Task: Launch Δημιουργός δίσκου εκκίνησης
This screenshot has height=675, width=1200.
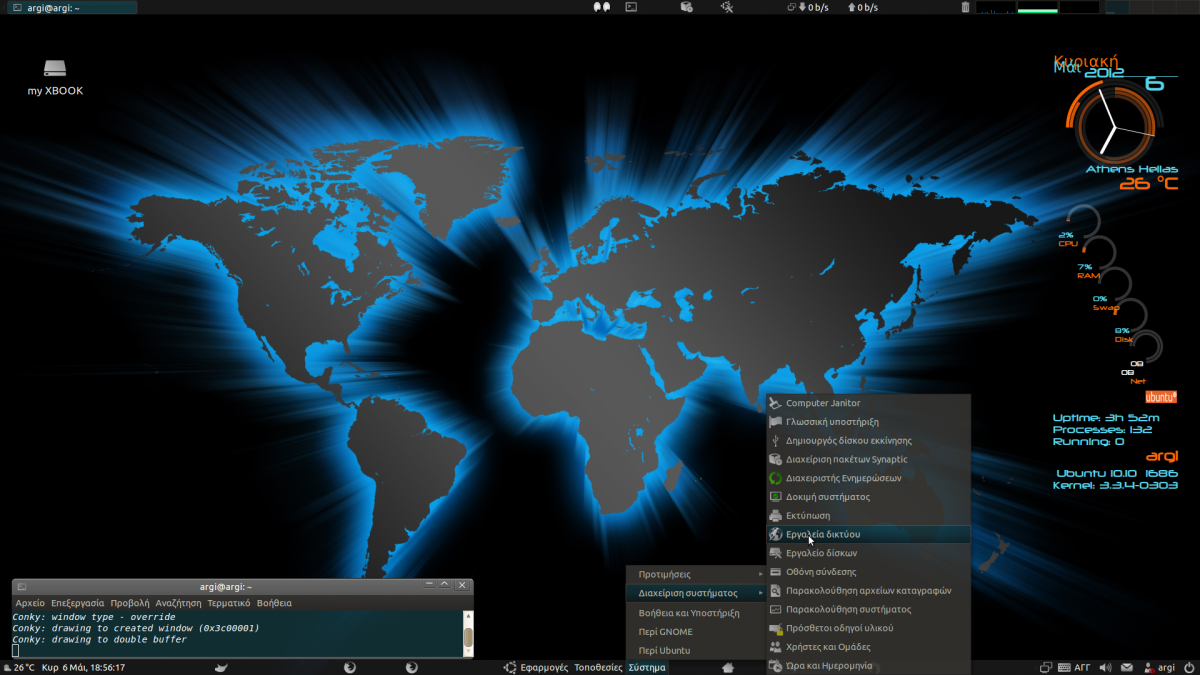Action: coord(868,440)
